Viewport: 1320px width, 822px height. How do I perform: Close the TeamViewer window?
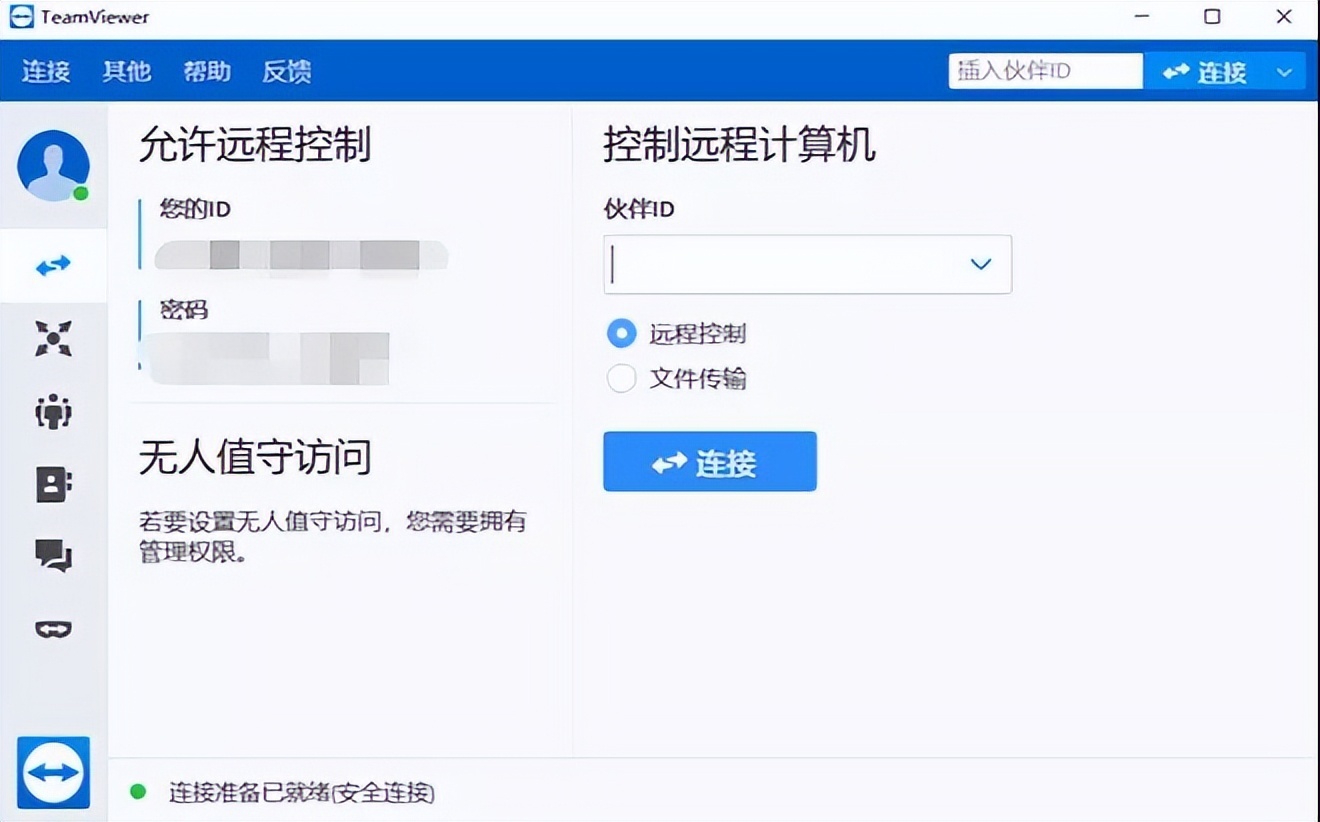click(1285, 17)
